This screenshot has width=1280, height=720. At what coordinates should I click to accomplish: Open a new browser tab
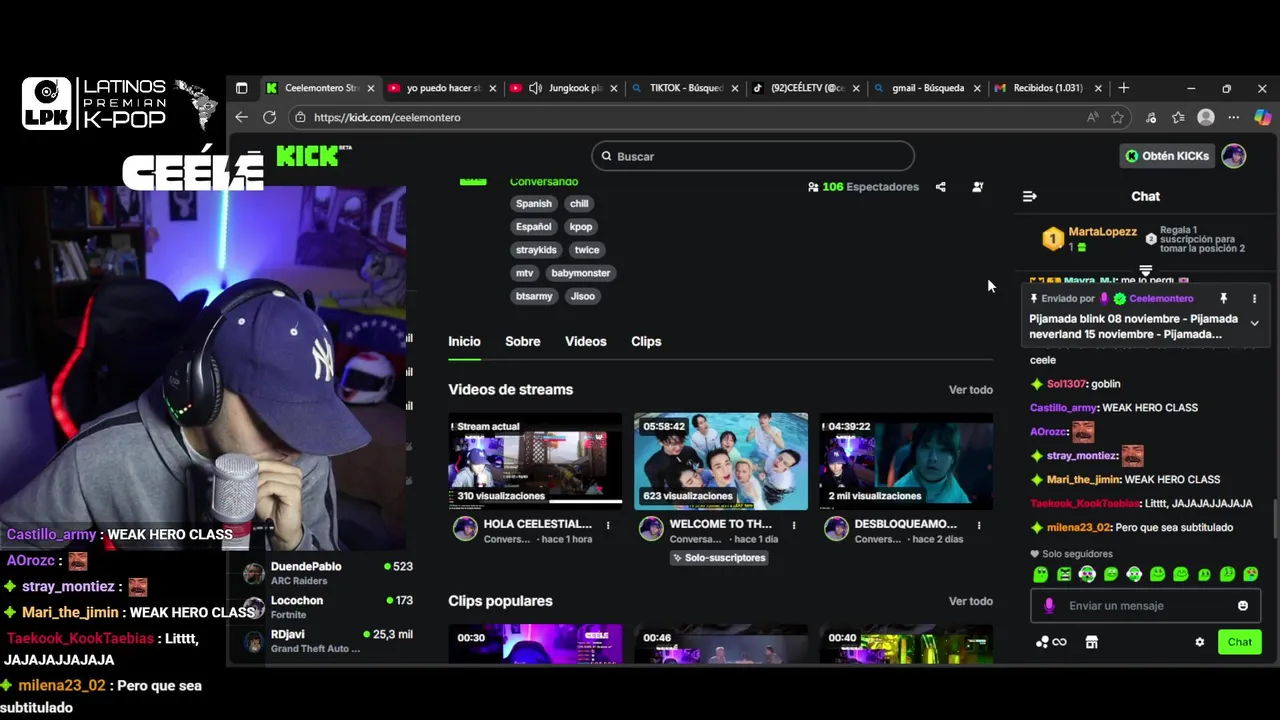click(1124, 88)
